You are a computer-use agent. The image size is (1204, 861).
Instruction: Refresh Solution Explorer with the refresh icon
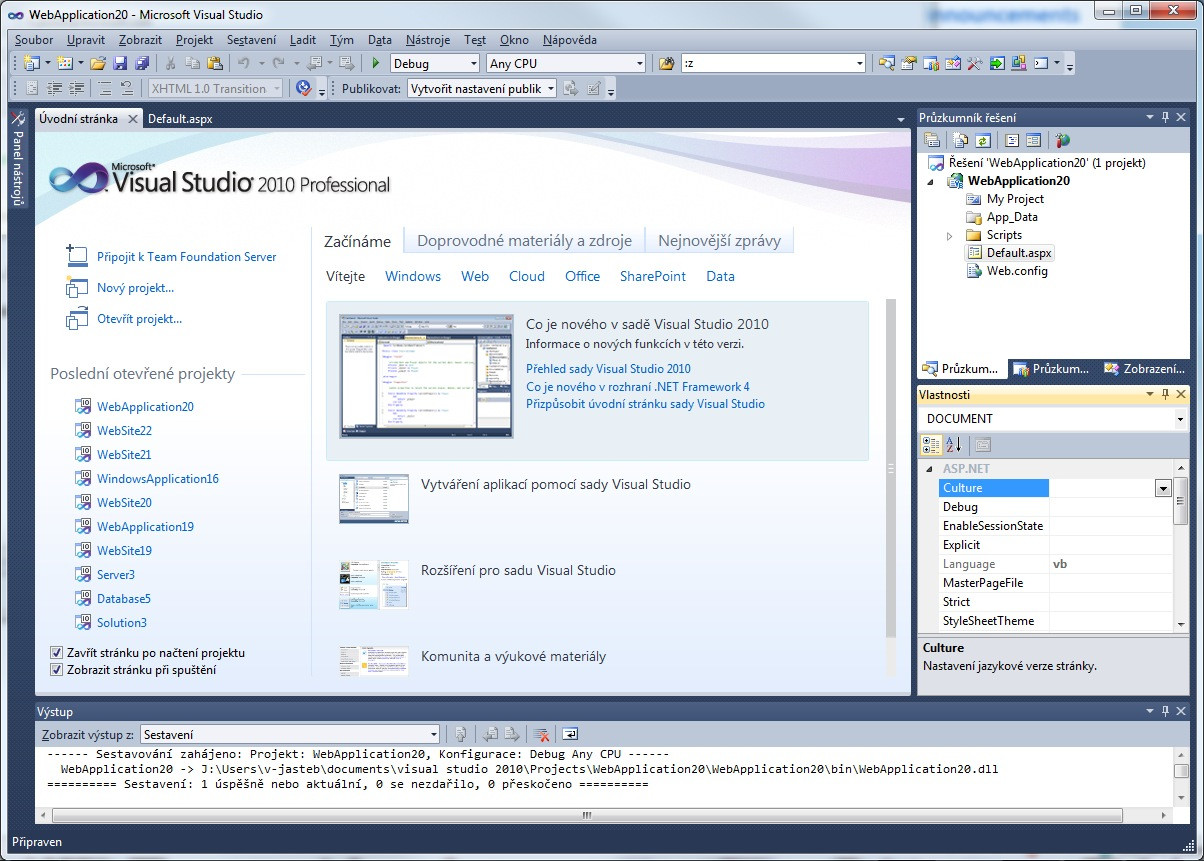(983, 140)
